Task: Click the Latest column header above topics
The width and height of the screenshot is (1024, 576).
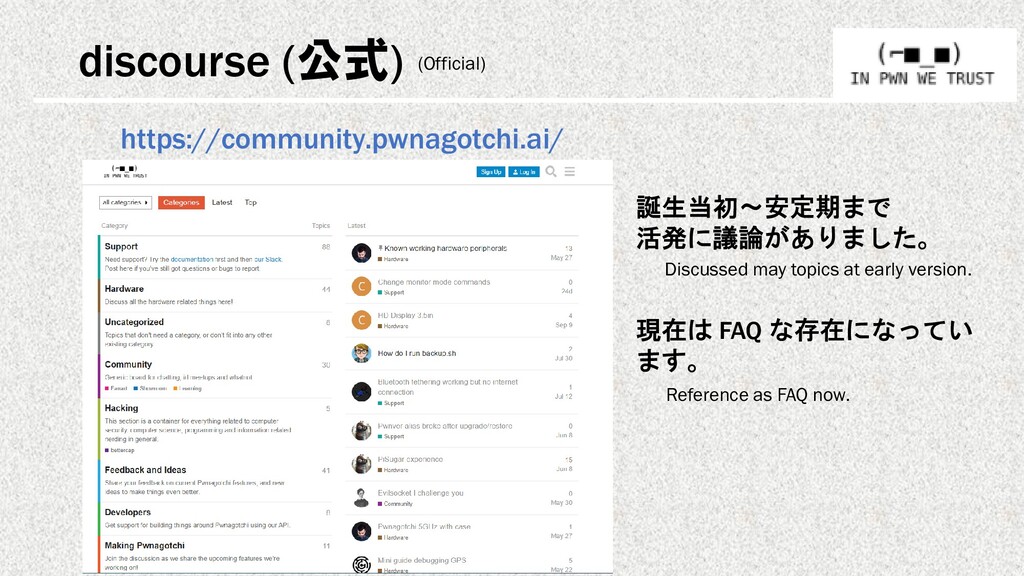Action: pyautogui.click(x=357, y=225)
